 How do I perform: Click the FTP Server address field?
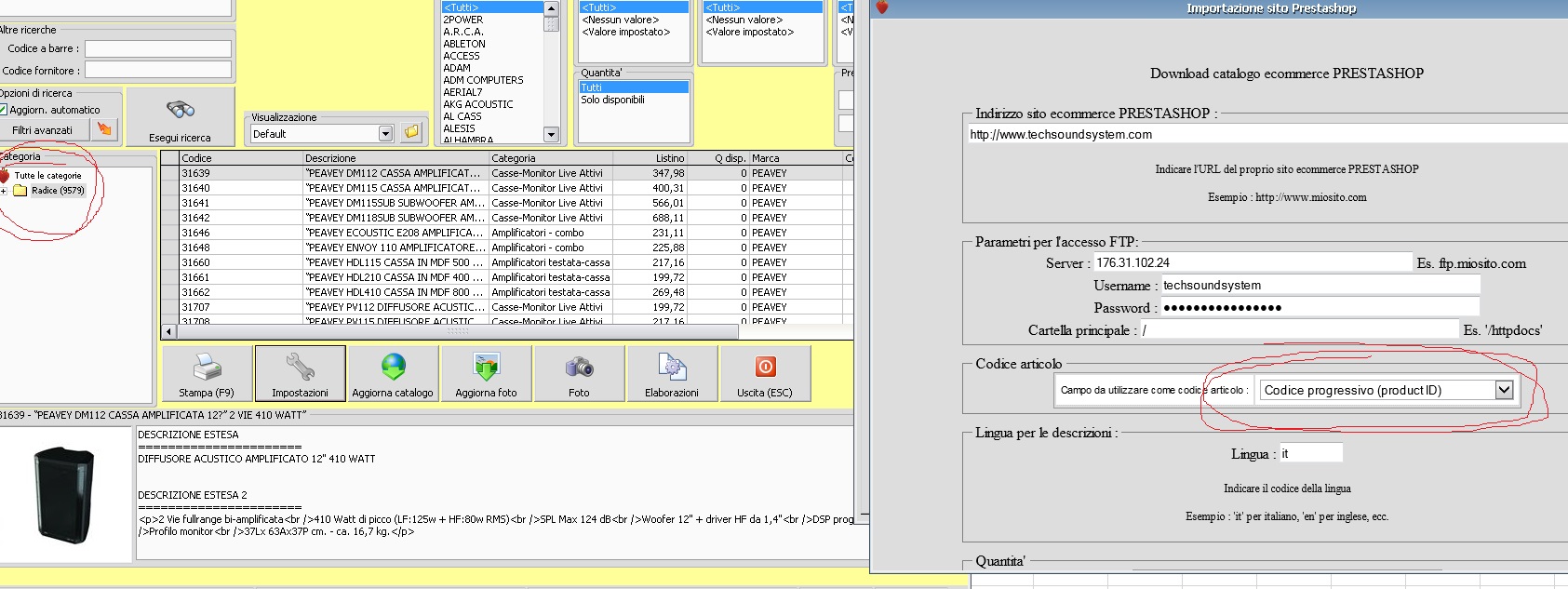pos(1253,262)
